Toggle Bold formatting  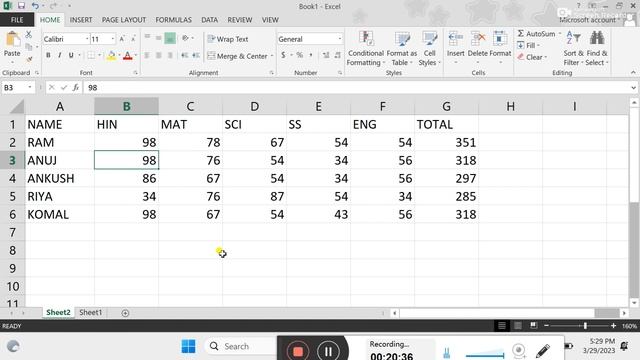click(48, 55)
